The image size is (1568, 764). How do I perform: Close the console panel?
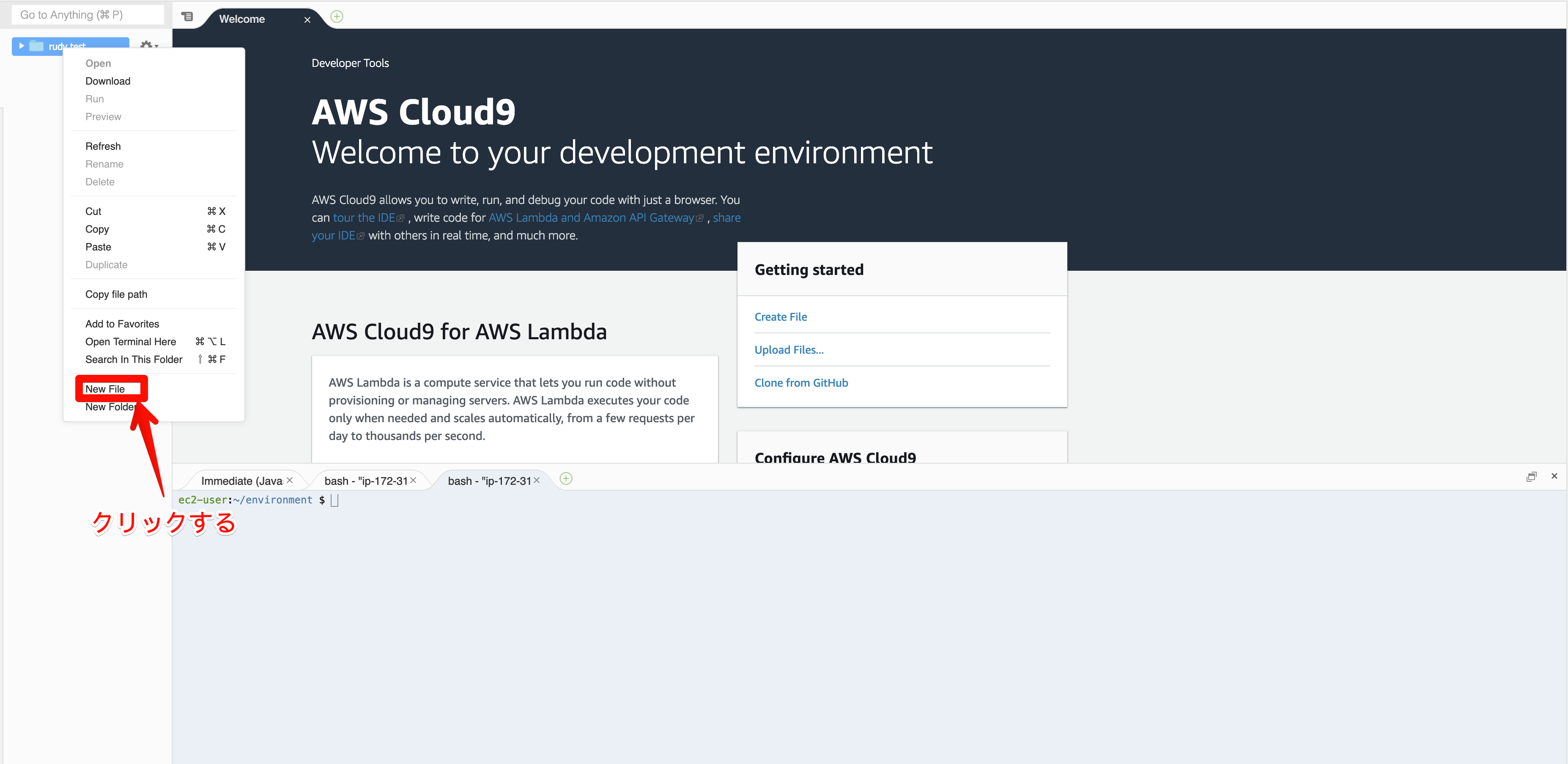pyautogui.click(x=1554, y=476)
